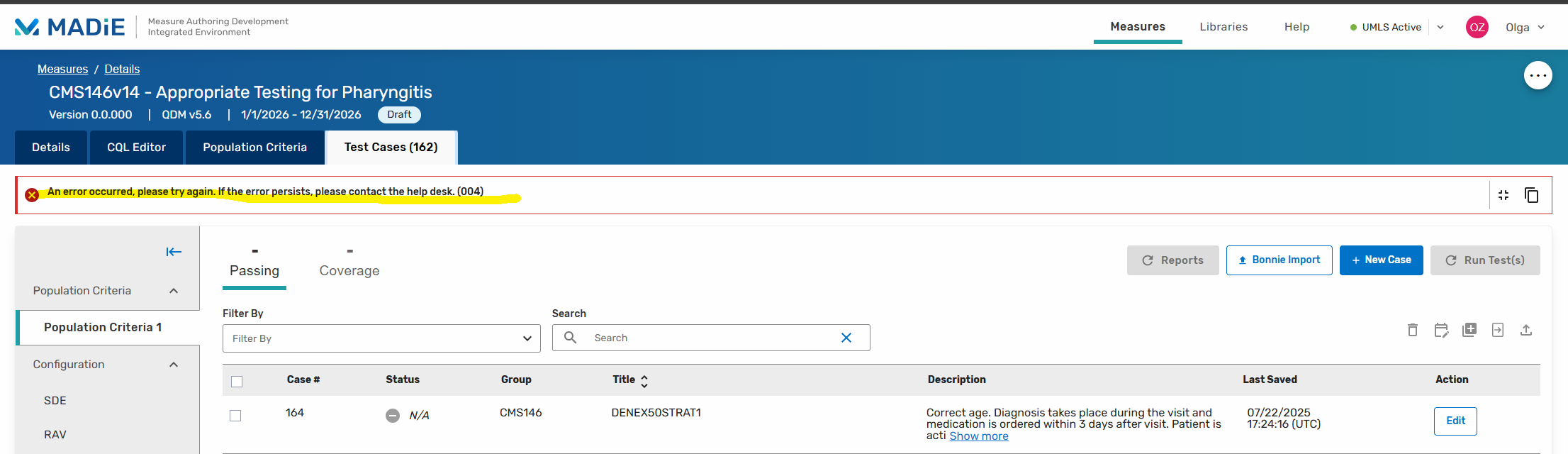Copy the error message with copy icon

tap(1531, 195)
